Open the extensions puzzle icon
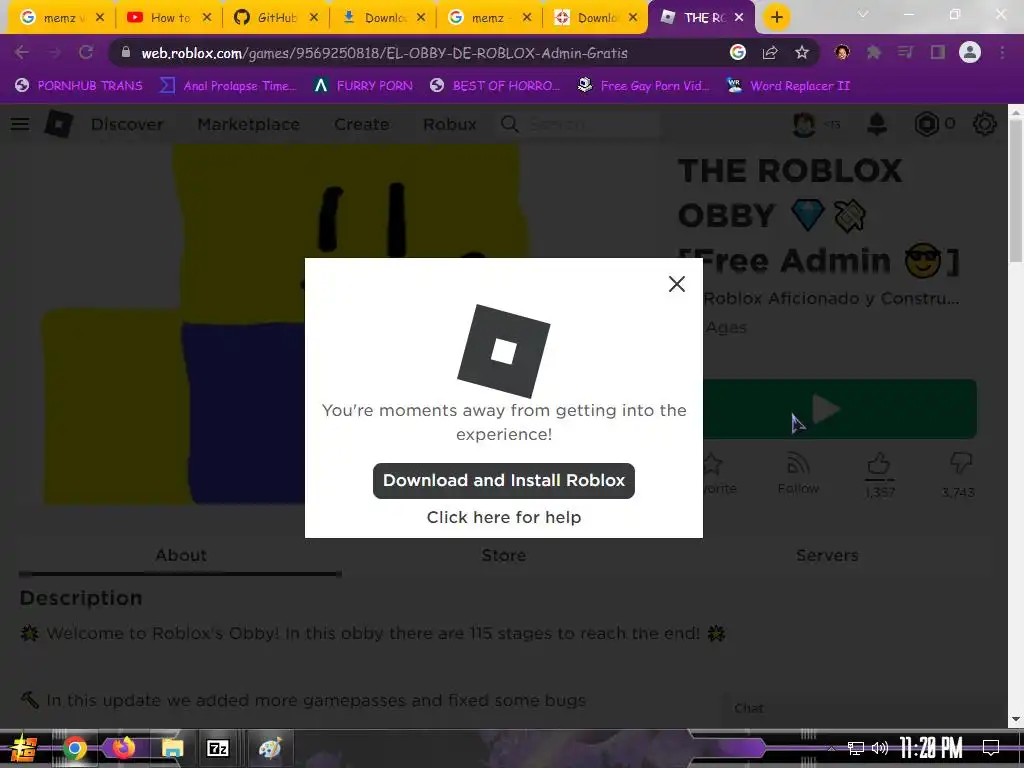1024x768 pixels. click(874, 53)
